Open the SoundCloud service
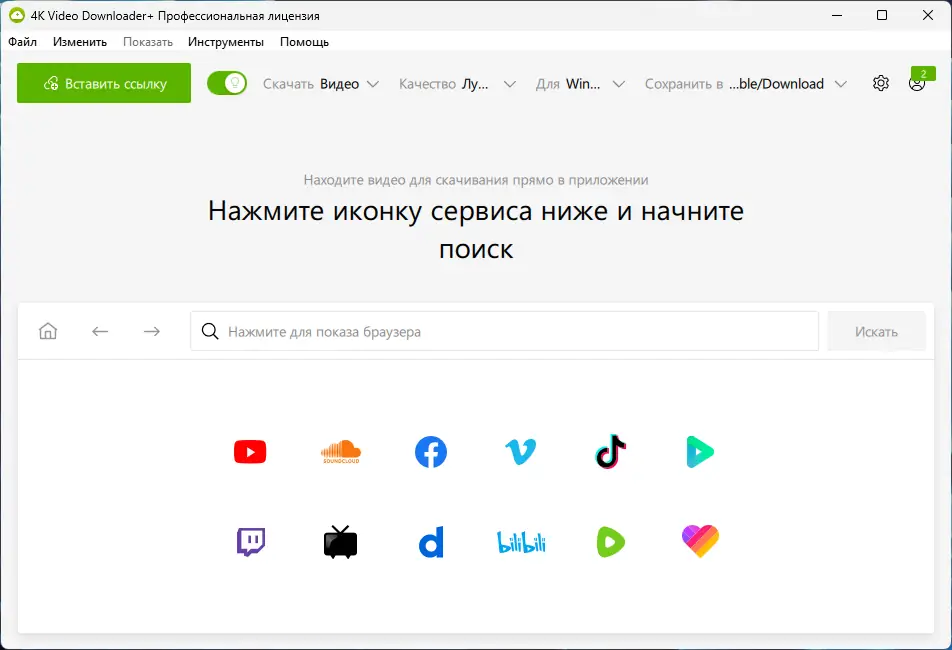Viewport: 952px width, 650px height. [340, 451]
